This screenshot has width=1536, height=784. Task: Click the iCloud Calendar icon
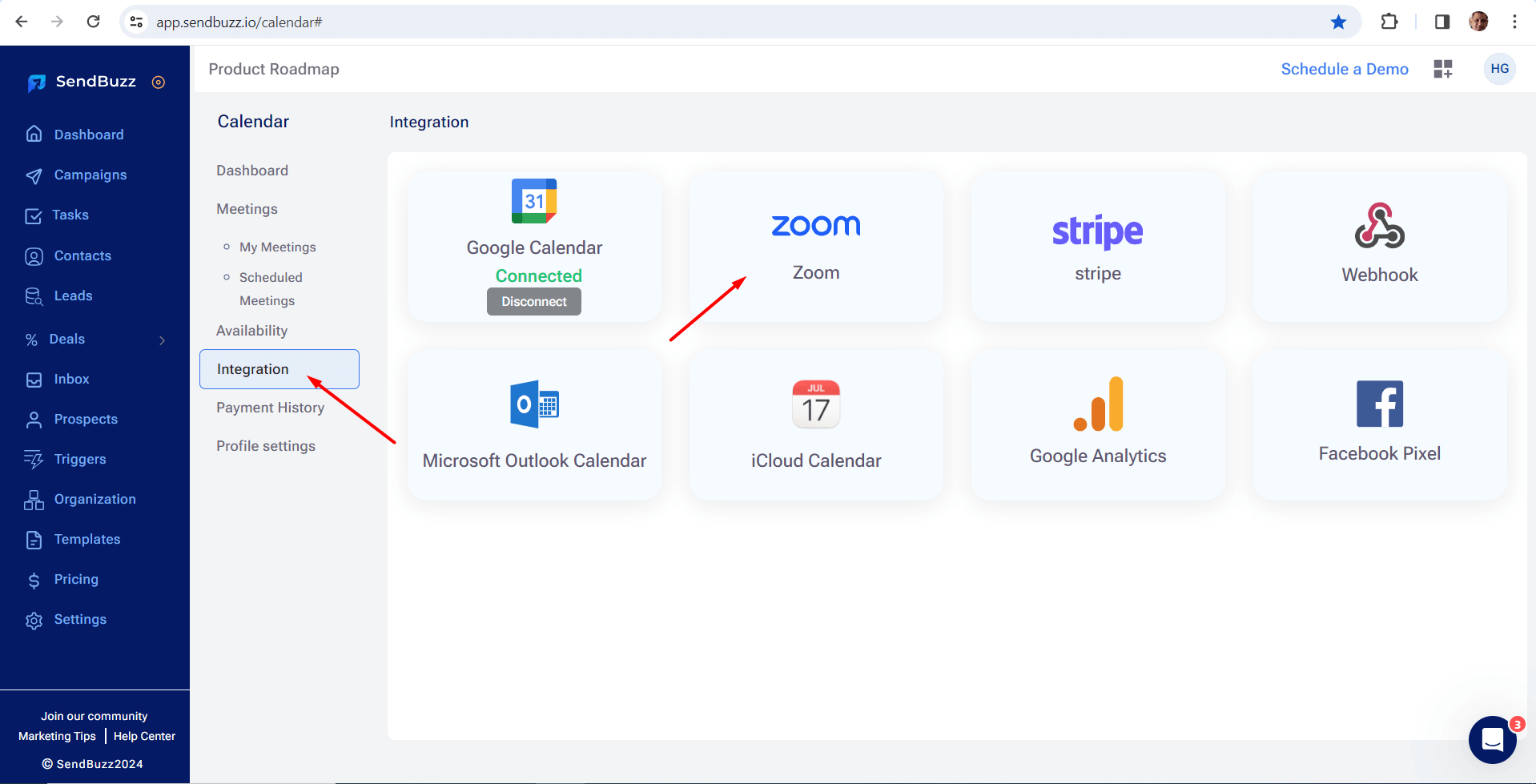pyautogui.click(x=816, y=404)
